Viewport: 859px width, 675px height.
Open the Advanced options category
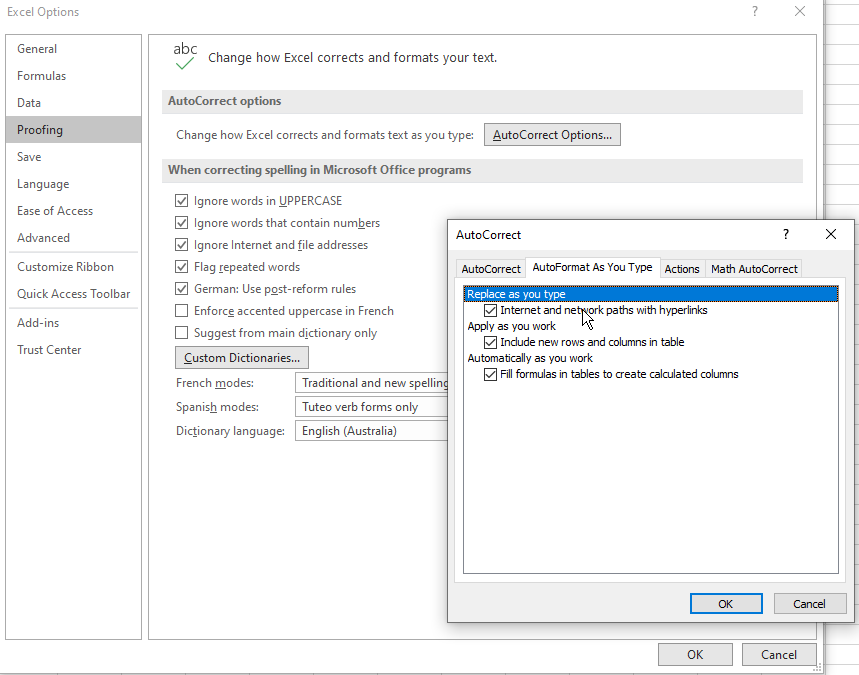pos(73,238)
